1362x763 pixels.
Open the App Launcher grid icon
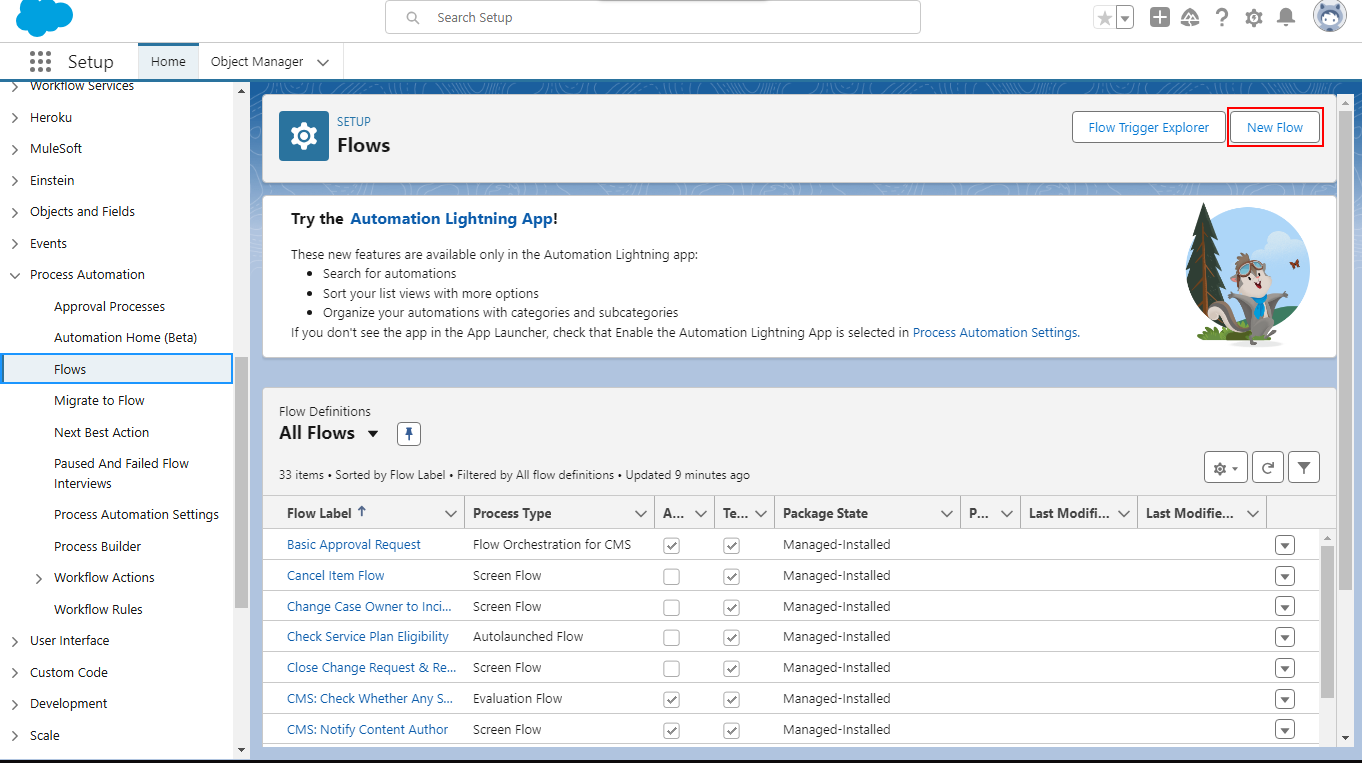[40, 61]
